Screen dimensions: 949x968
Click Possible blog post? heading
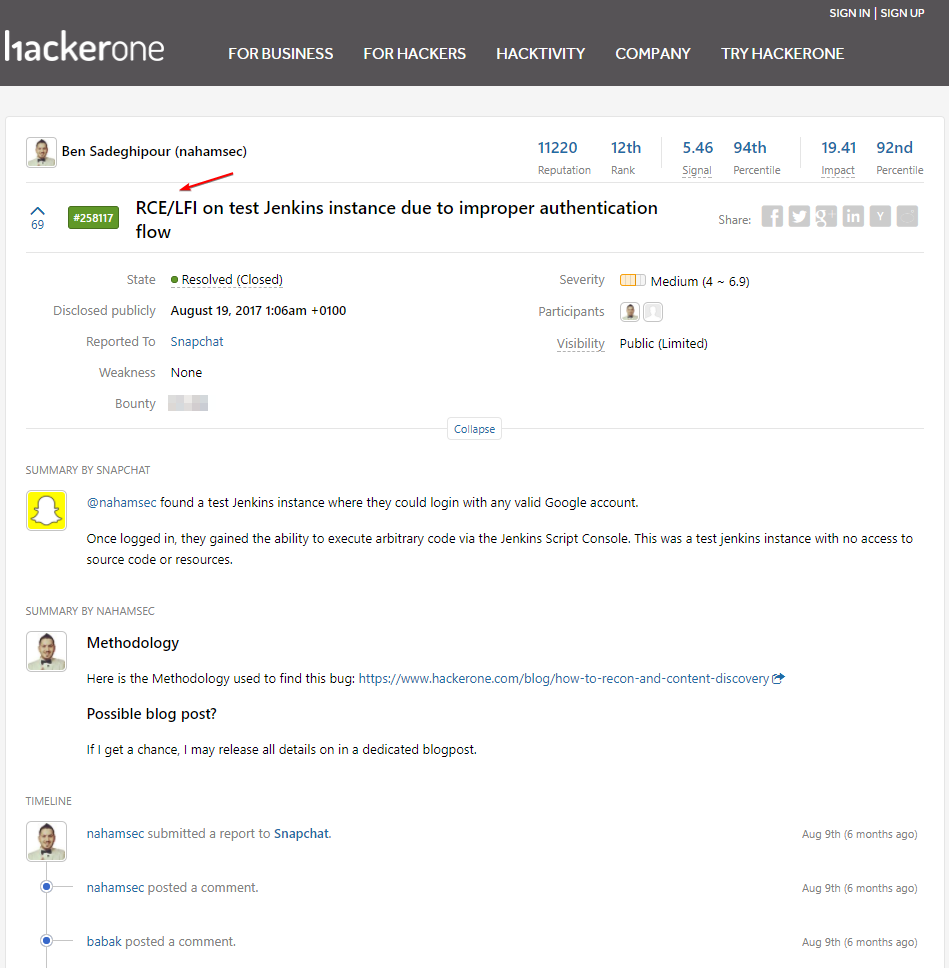[151, 714]
